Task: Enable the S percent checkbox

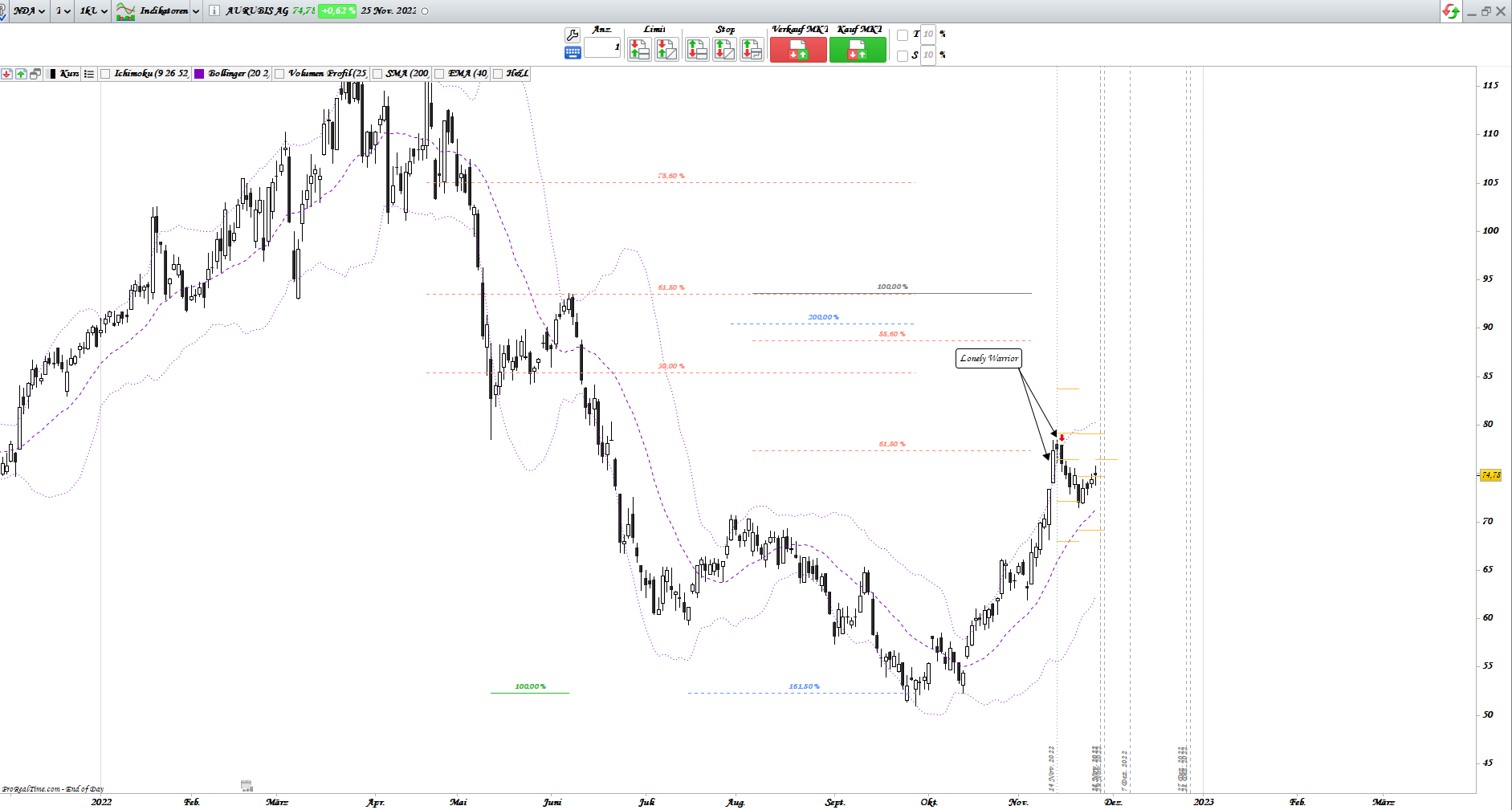Action: [903, 55]
